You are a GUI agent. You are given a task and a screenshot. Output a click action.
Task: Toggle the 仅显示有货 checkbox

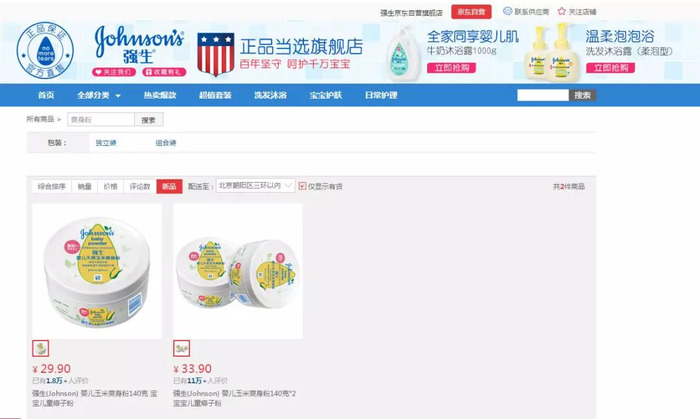pos(302,186)
